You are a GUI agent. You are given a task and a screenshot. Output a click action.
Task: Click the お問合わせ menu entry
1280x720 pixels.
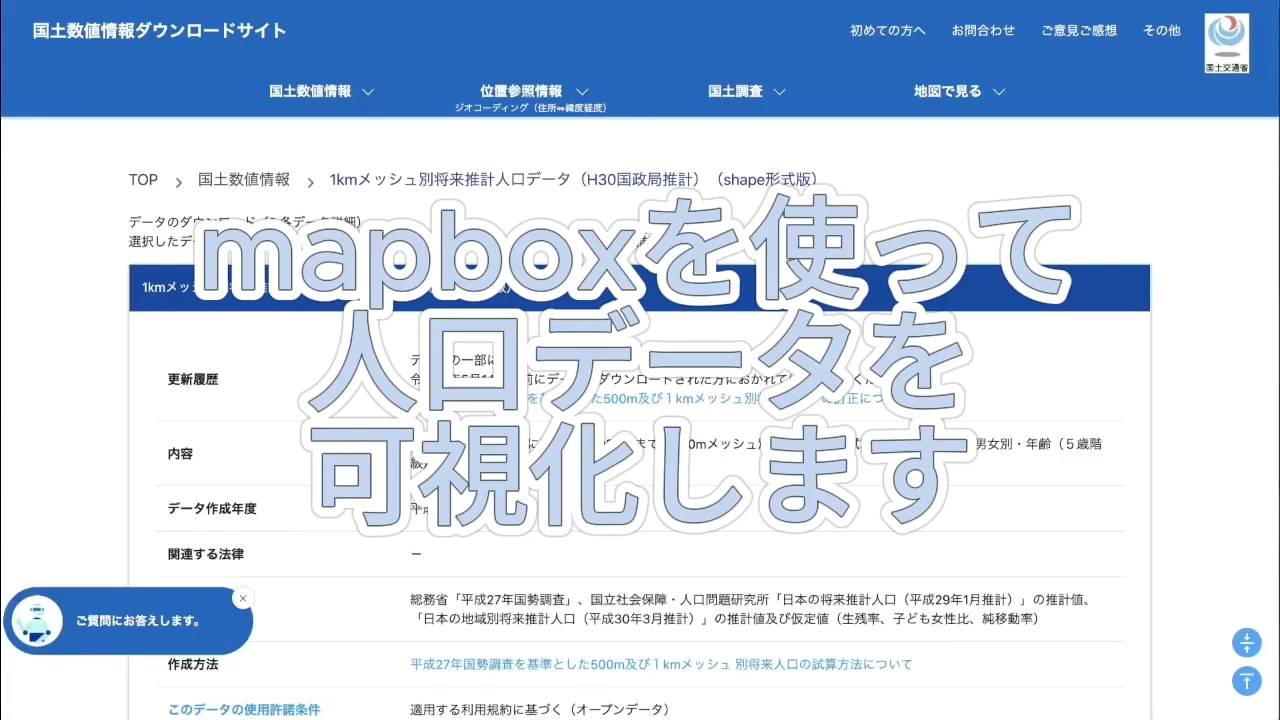[983, 30]
